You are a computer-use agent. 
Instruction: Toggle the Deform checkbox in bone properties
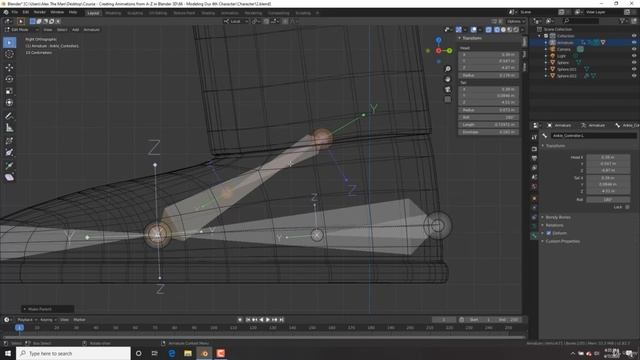coord(549,233)
